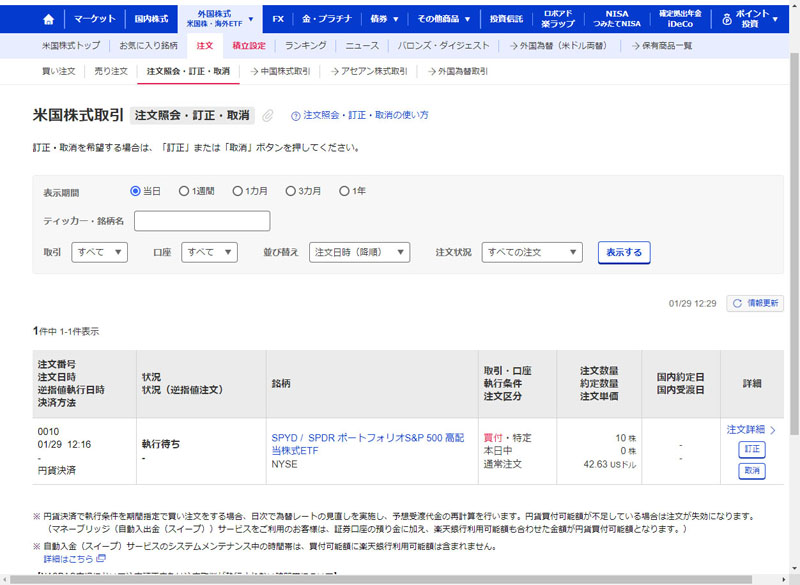
Task: Open the external window icon next to 詳細はこちら
Action: click(x=101, y=559)
